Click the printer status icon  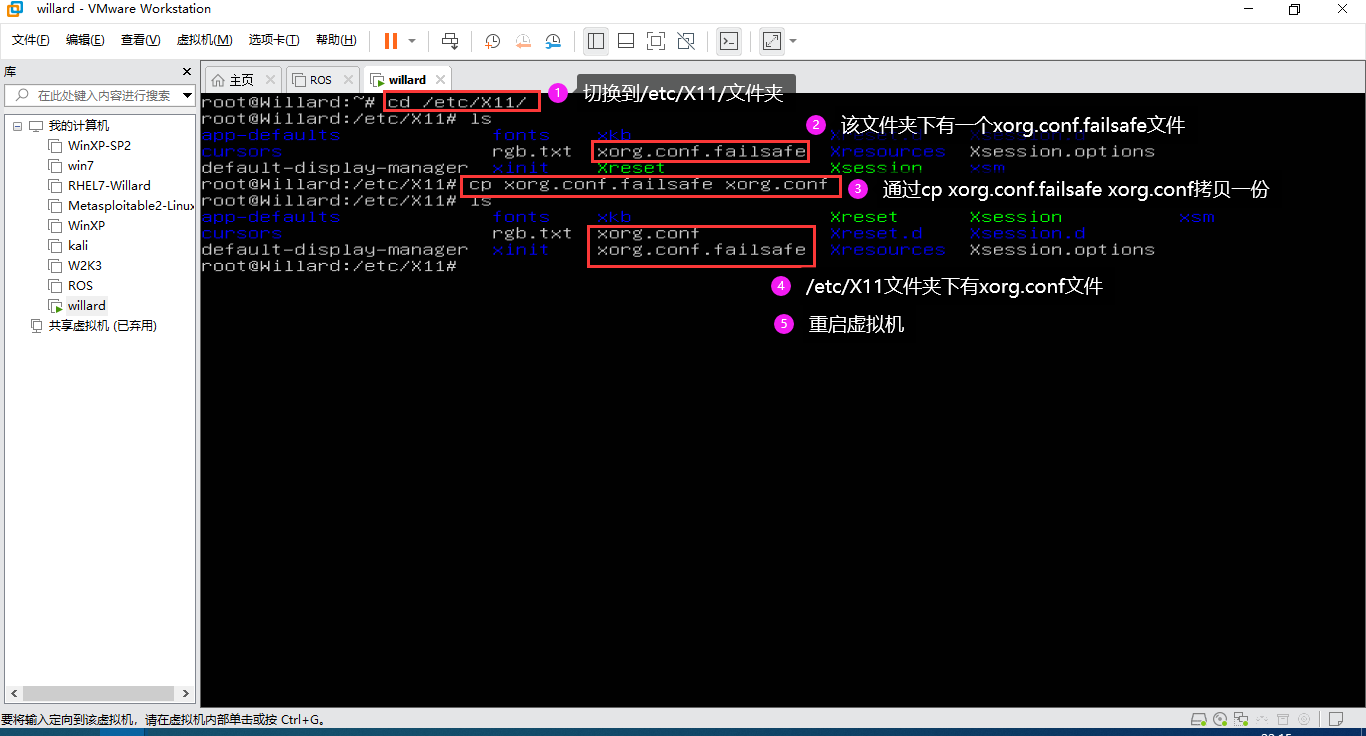[x=1283, y=719]
